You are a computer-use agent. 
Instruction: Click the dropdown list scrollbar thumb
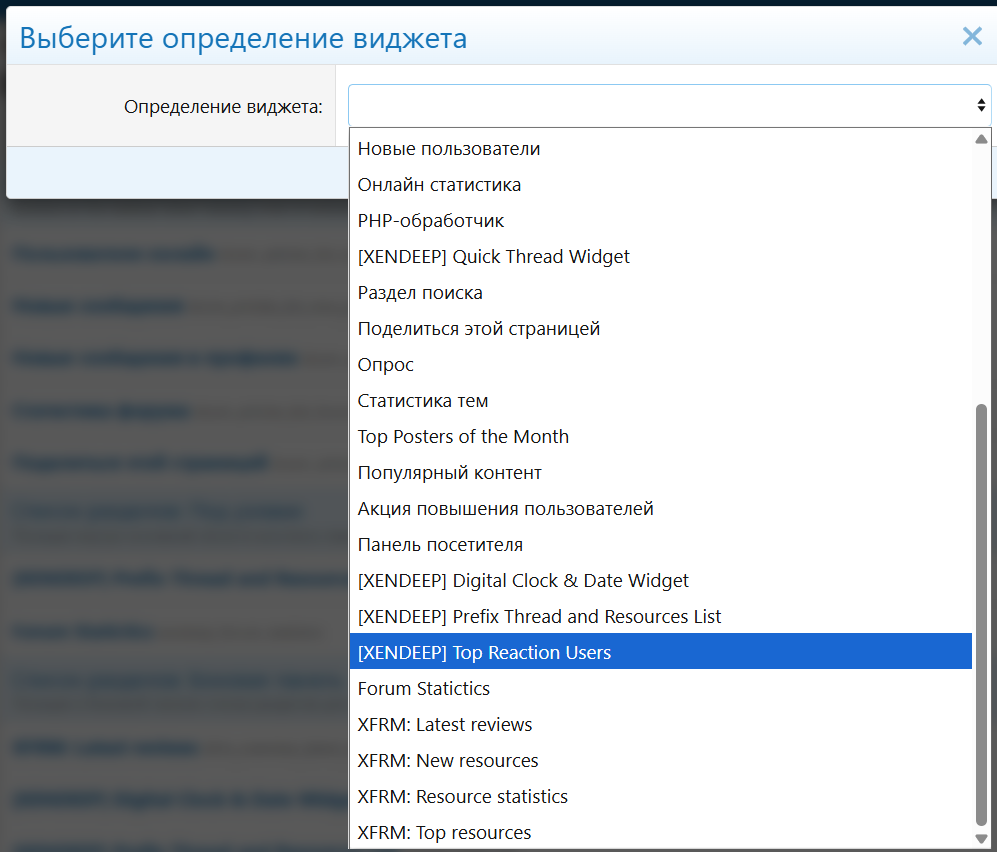click(981, 610)
